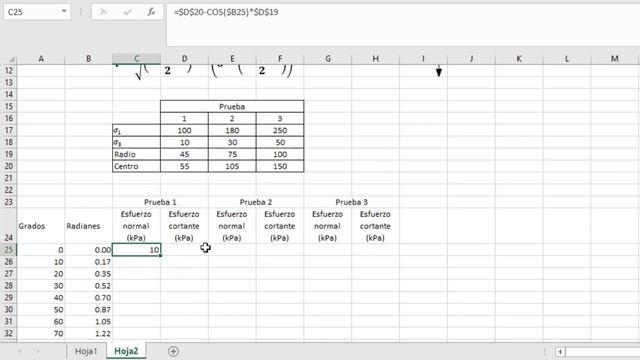Click previous sheet navigation arrow
Viewport: 640px width, 360px height.
[19, 351]
